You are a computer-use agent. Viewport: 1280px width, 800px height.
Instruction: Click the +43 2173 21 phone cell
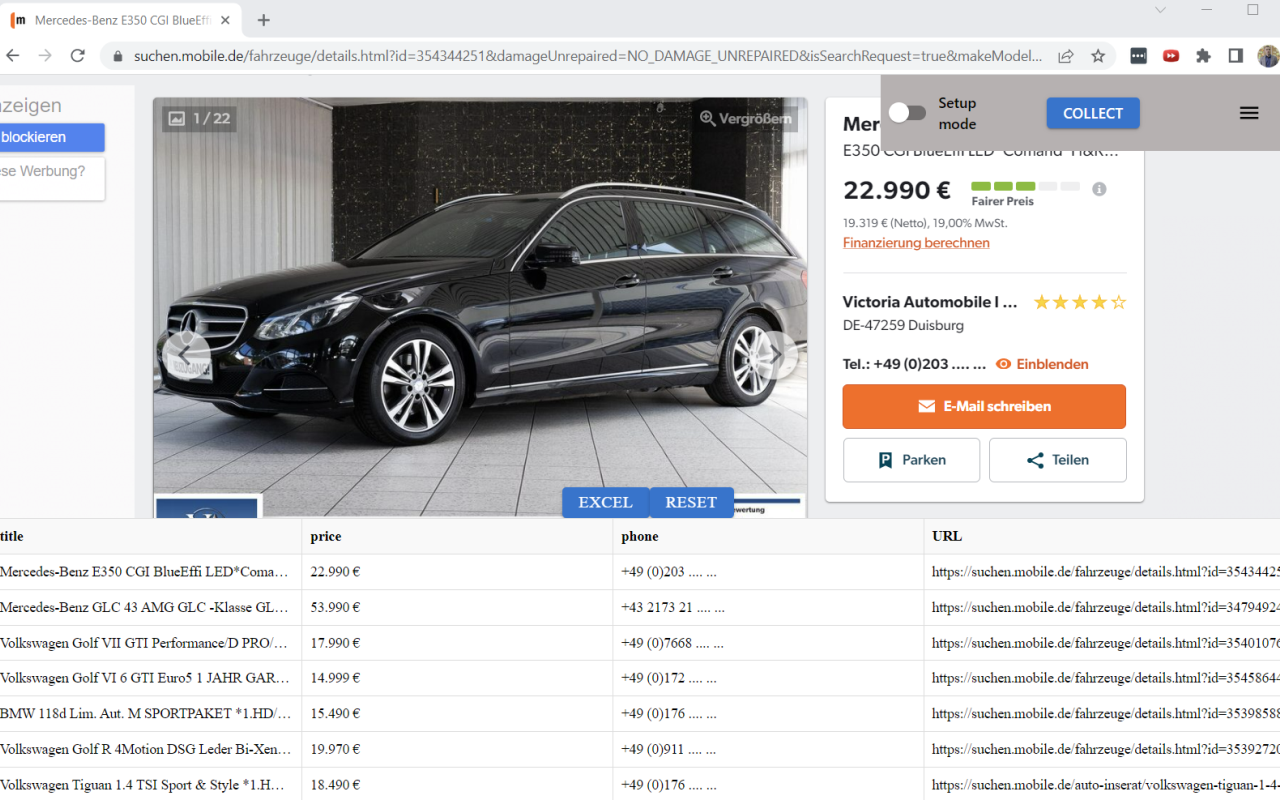768,607
